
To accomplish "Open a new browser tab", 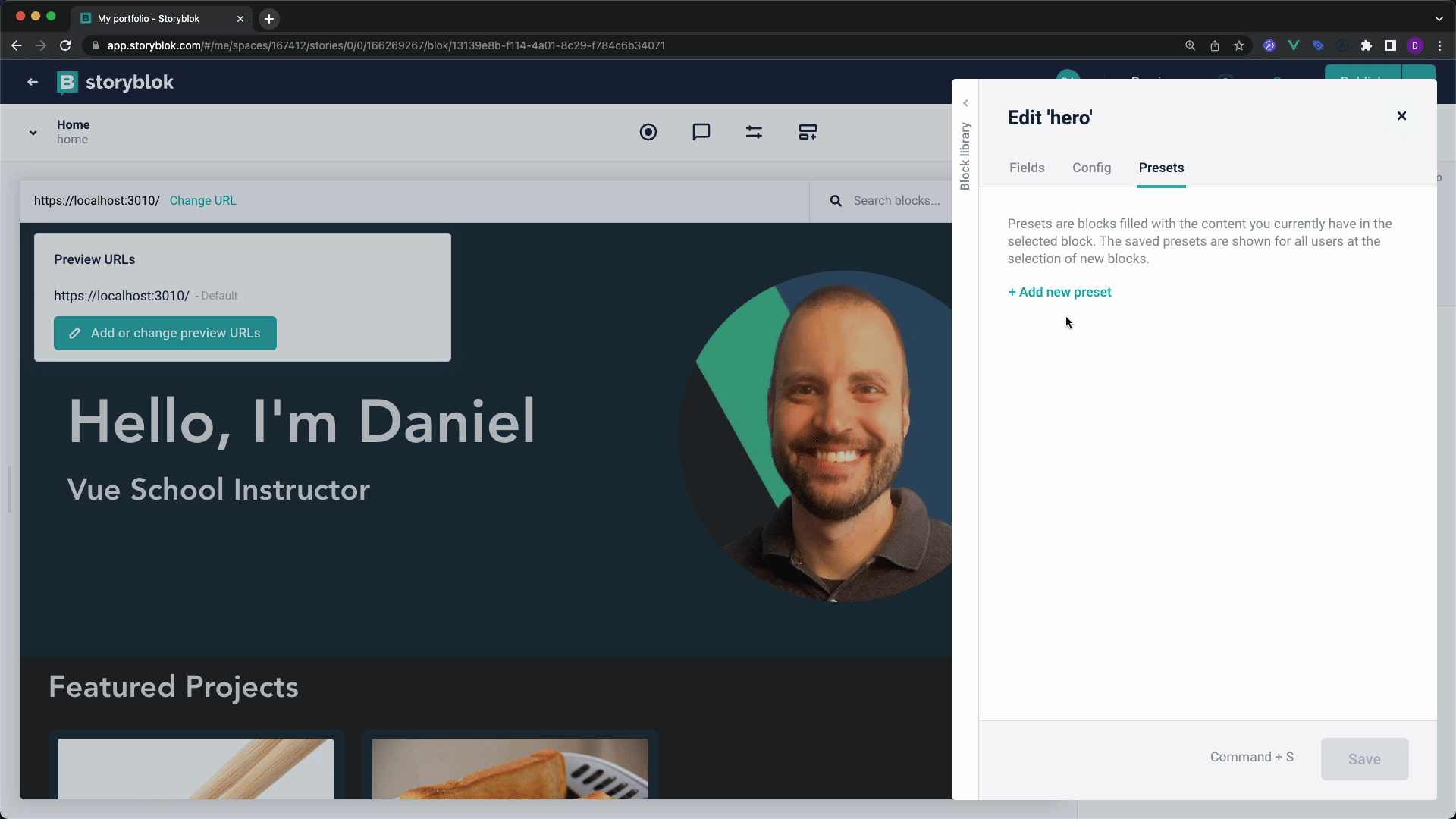I will pyautogui.click(x=269, y=18).
